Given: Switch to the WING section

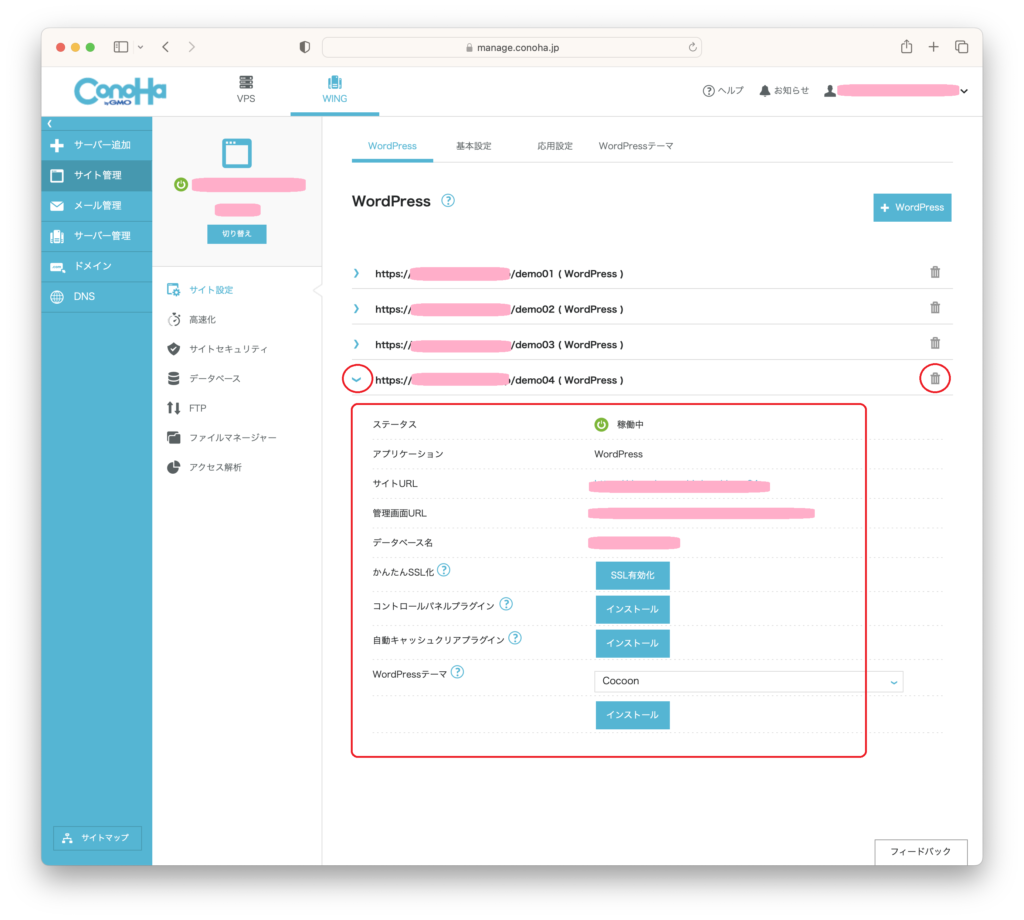Looking at the screenshot, I should click(x=334, y=89).
